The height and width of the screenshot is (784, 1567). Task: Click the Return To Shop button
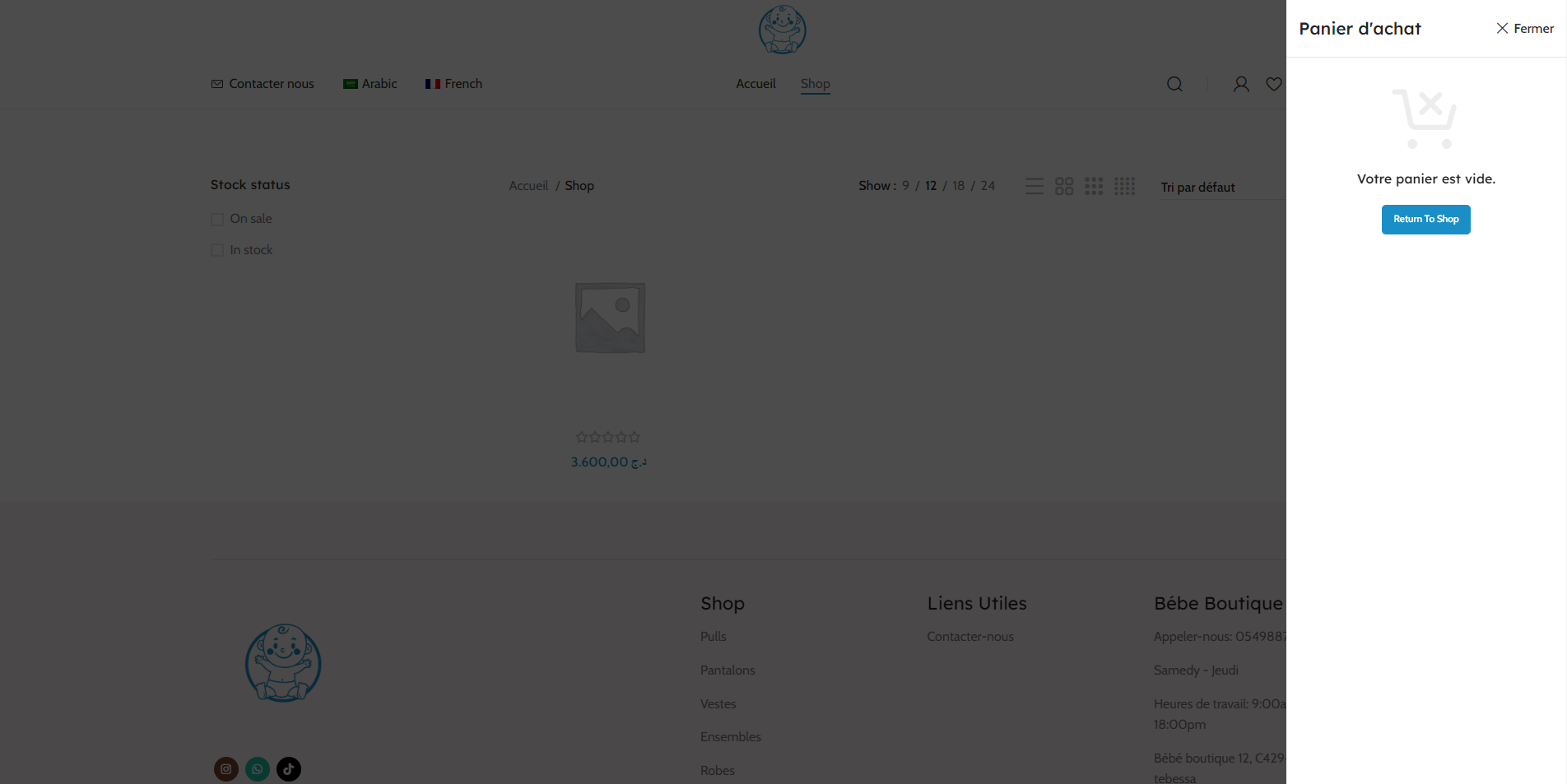[x=1425, y=220]
